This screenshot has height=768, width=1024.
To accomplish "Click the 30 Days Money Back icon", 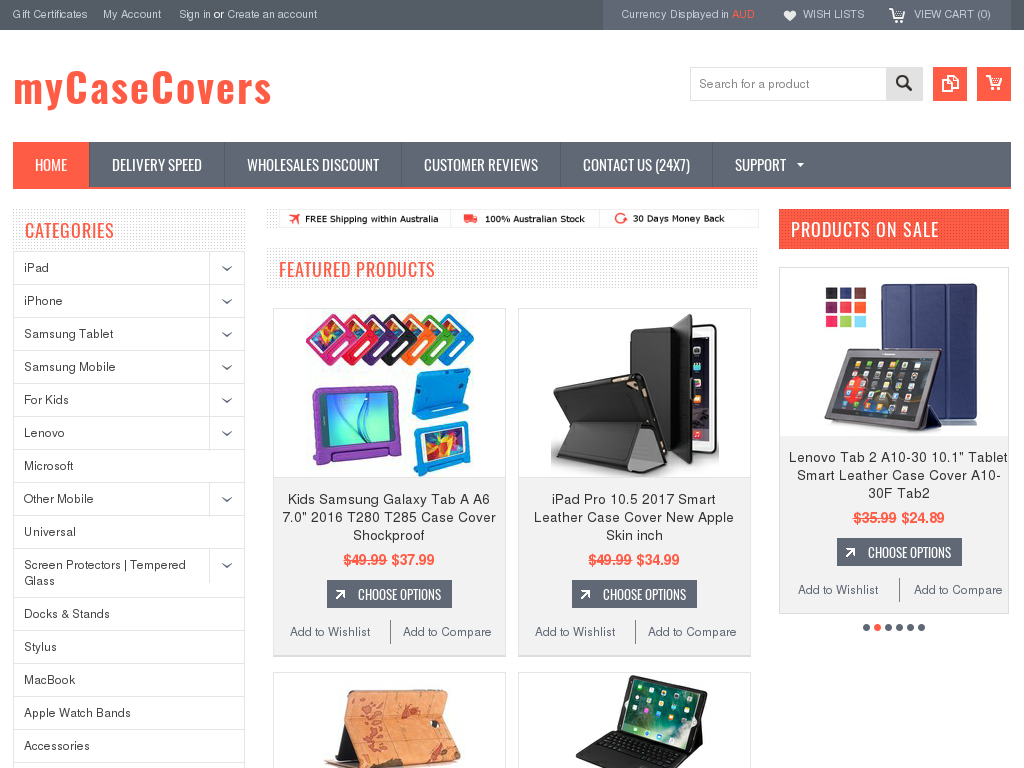I will coord(620,218).
